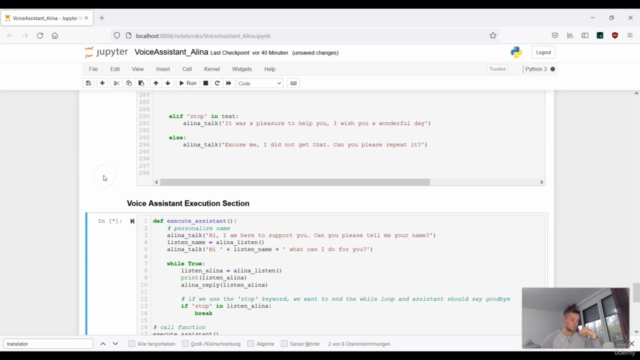The height and width of the screenshot is (360, 640).
Task: Open Pocket save icon in toolbar
Action: pos(555,36)
